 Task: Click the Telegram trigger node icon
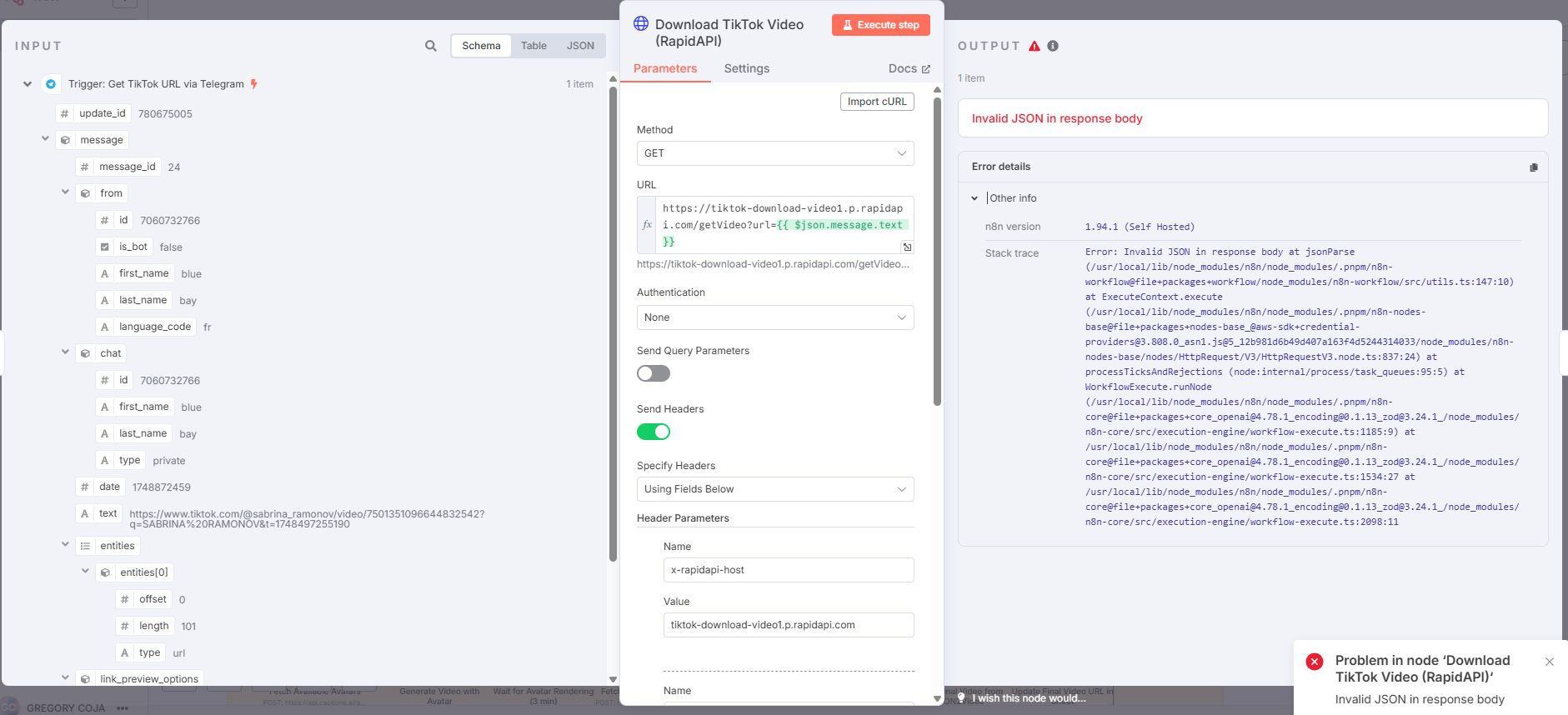pos(51,84)
